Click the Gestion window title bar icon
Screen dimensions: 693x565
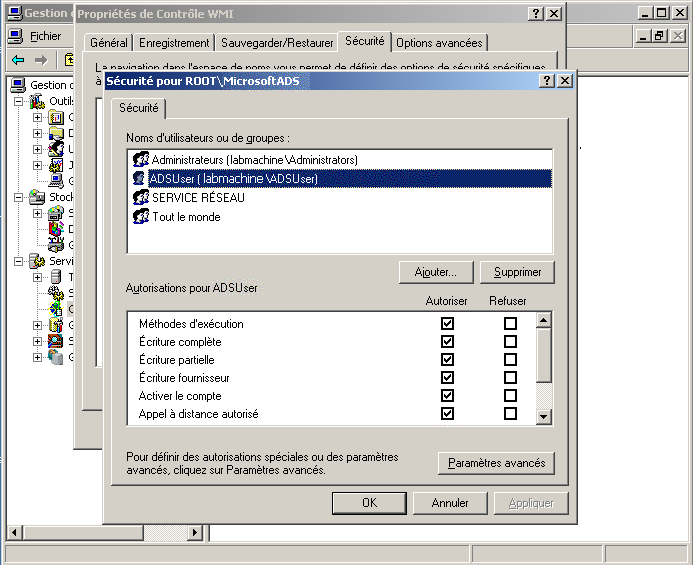click(15, 13)
